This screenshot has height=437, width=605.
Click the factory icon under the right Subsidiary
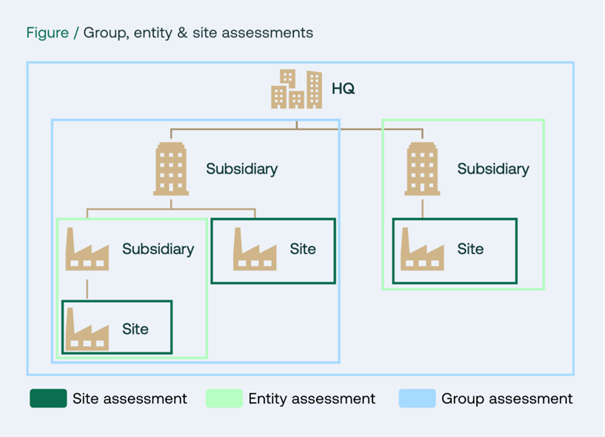[422, 249]
